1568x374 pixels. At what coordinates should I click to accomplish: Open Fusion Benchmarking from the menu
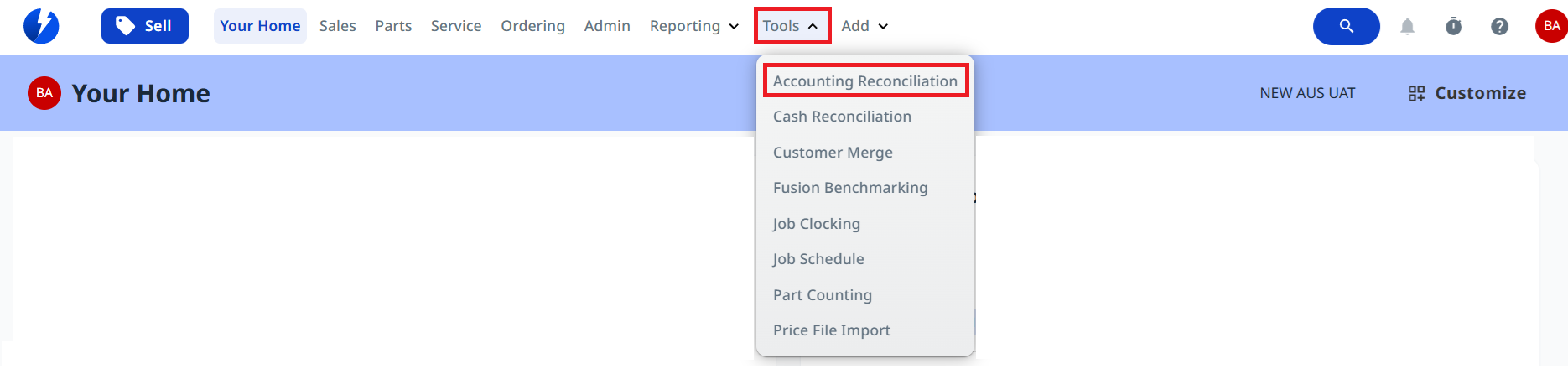(x=850, y=188)
